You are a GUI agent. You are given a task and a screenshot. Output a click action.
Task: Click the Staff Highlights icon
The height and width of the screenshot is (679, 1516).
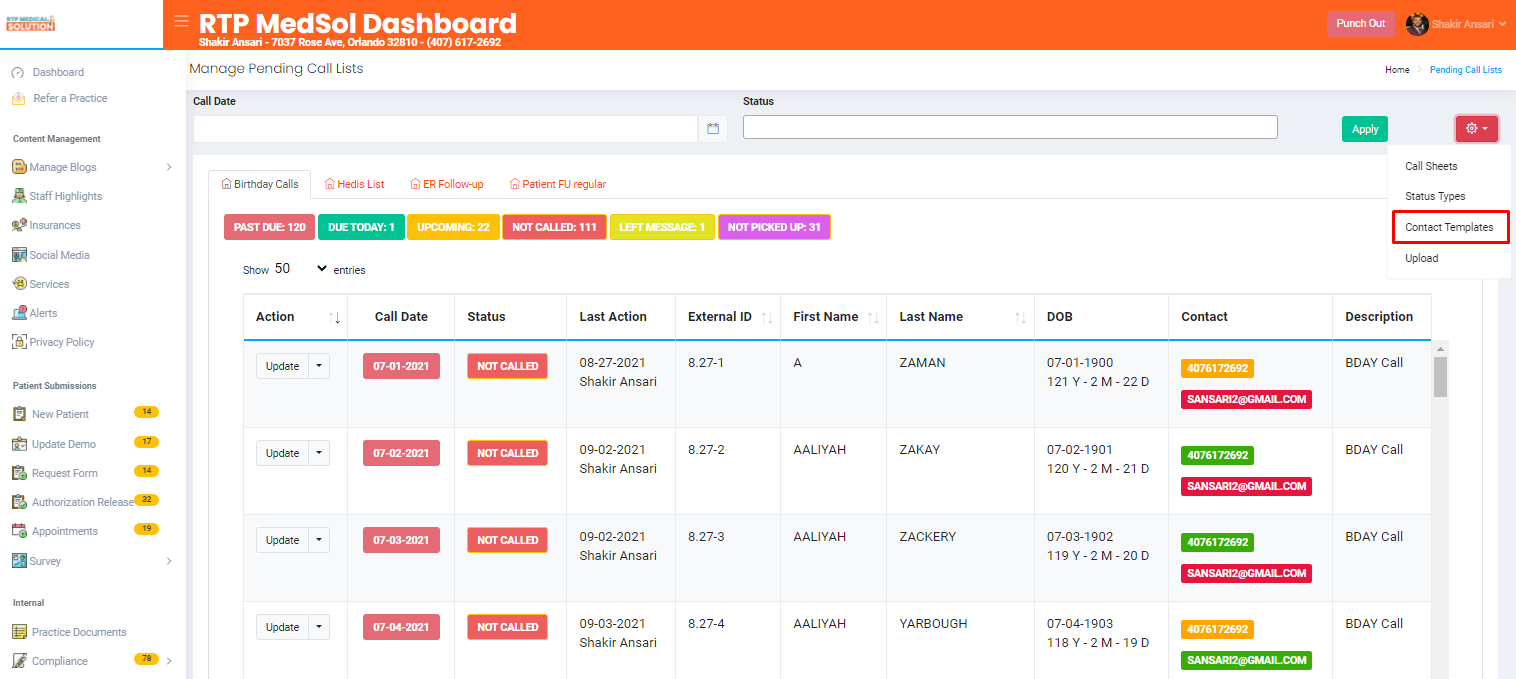pos(19,196)
